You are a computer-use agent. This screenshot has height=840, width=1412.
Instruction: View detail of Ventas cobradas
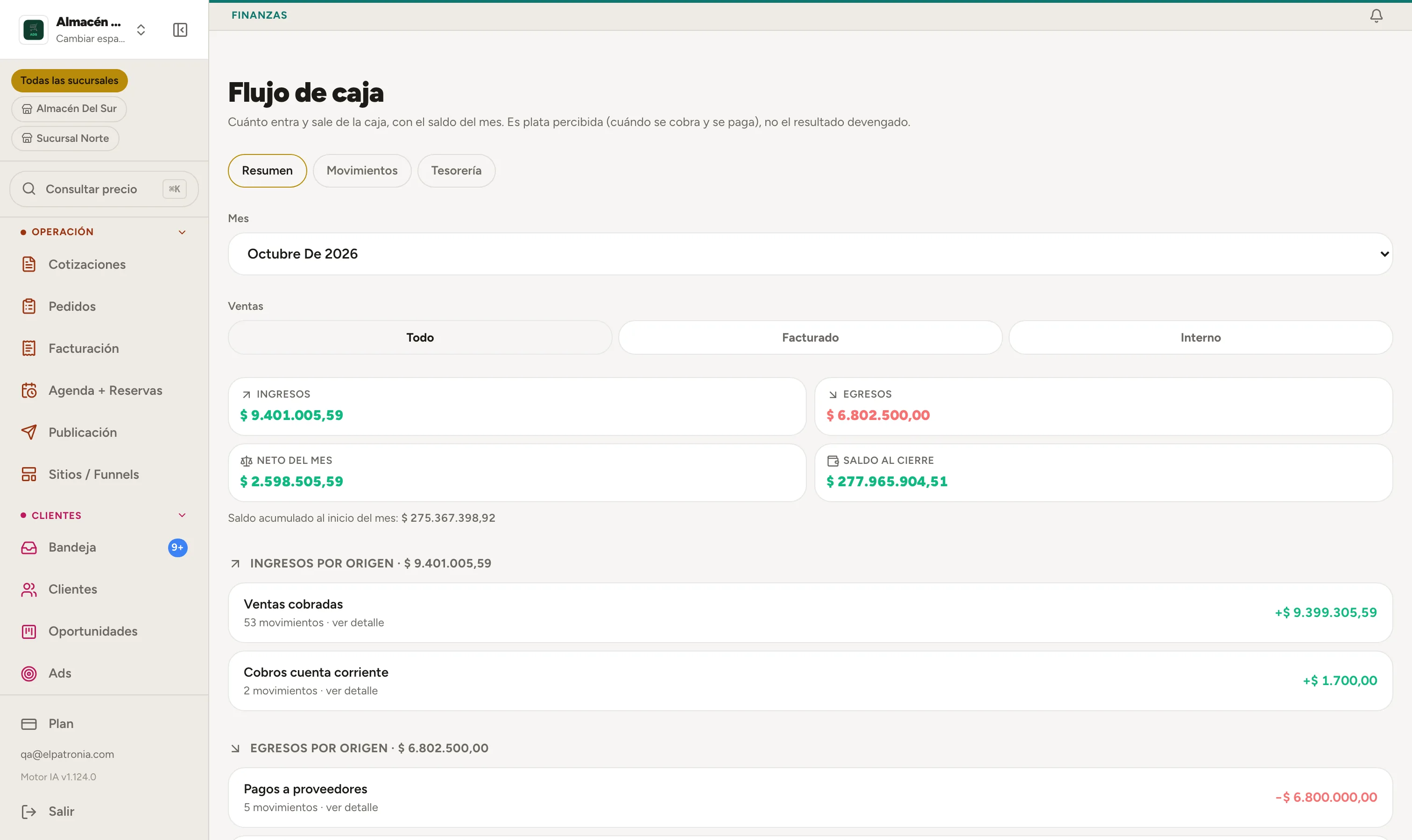pos(810,612)
